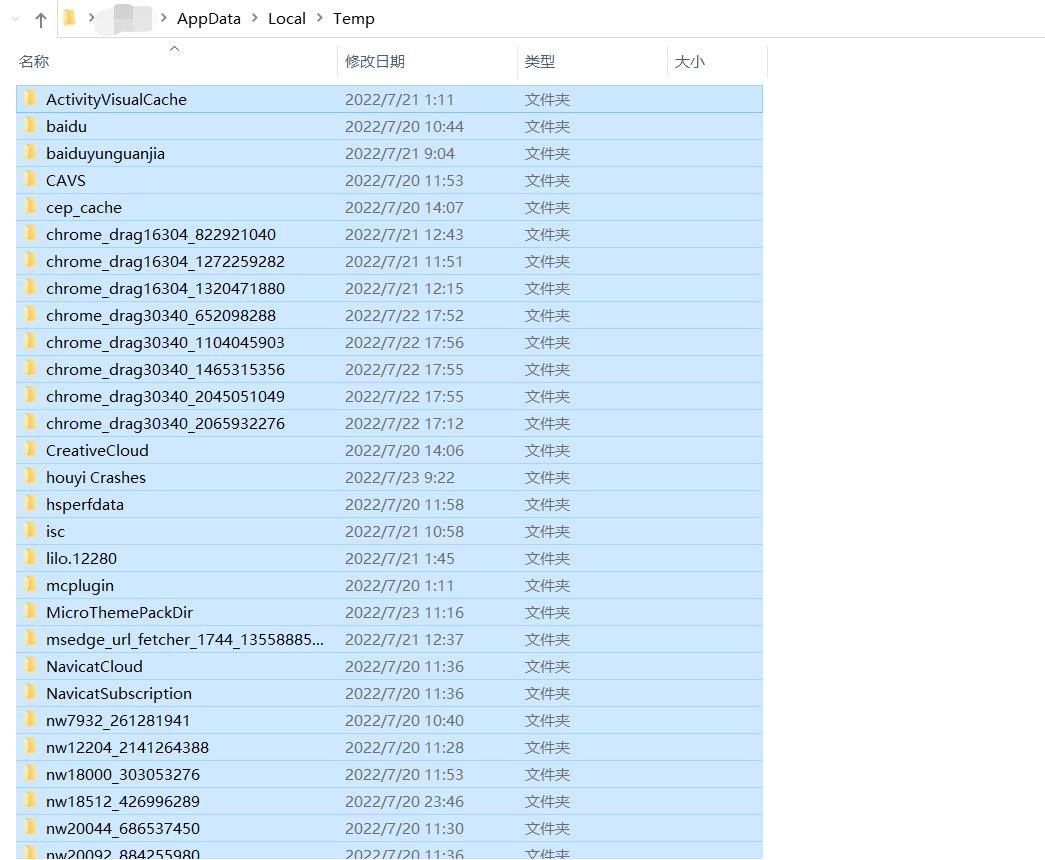Select the chrome_drag30340_2045051049 folder name
The height and width of the screenshot is (860, 1045).
(x=165, y=397)
